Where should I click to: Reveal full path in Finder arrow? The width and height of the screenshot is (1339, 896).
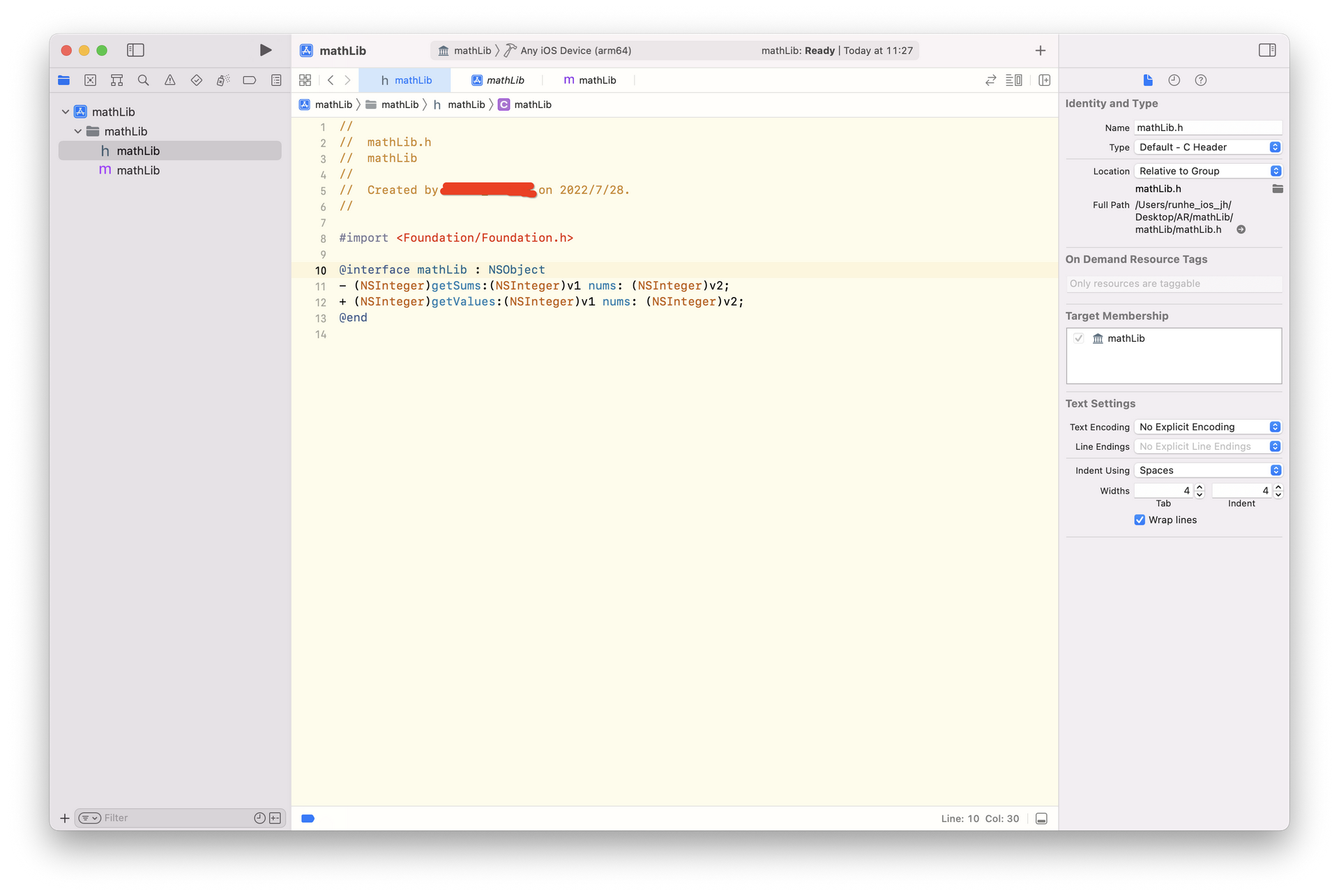pyautogui.click(x=1241, y=229)
